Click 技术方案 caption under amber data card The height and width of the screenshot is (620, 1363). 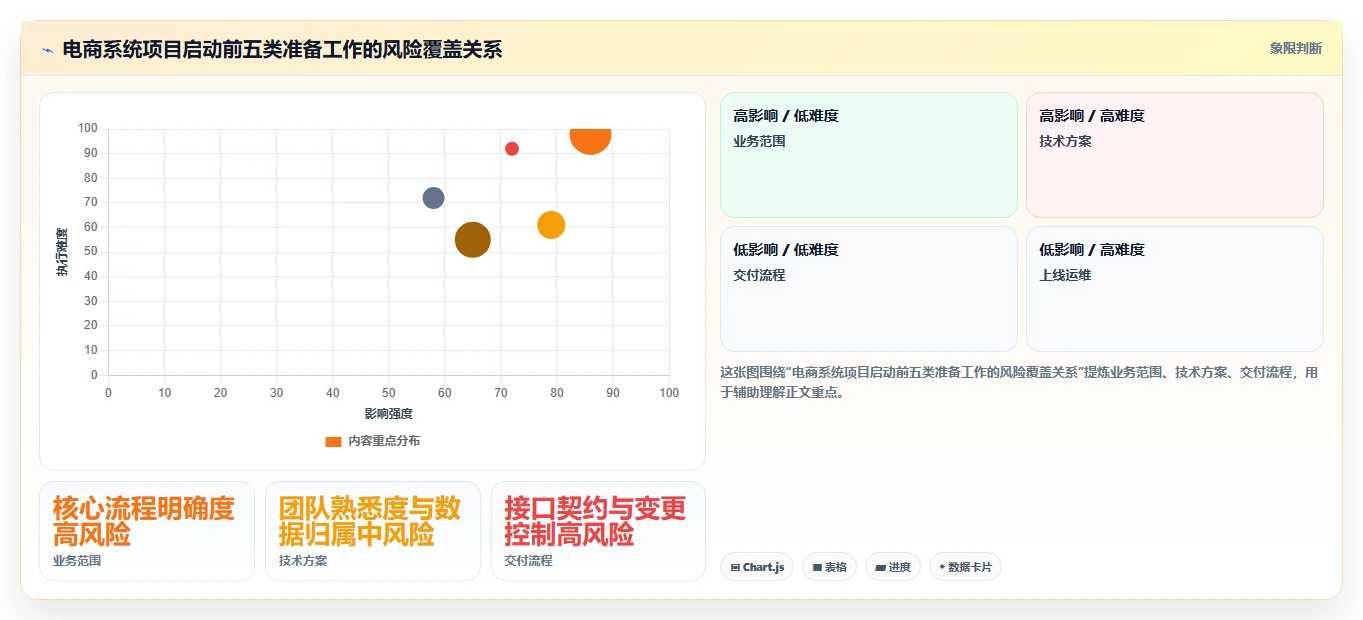pyautogui.click(x=303, y=561)
